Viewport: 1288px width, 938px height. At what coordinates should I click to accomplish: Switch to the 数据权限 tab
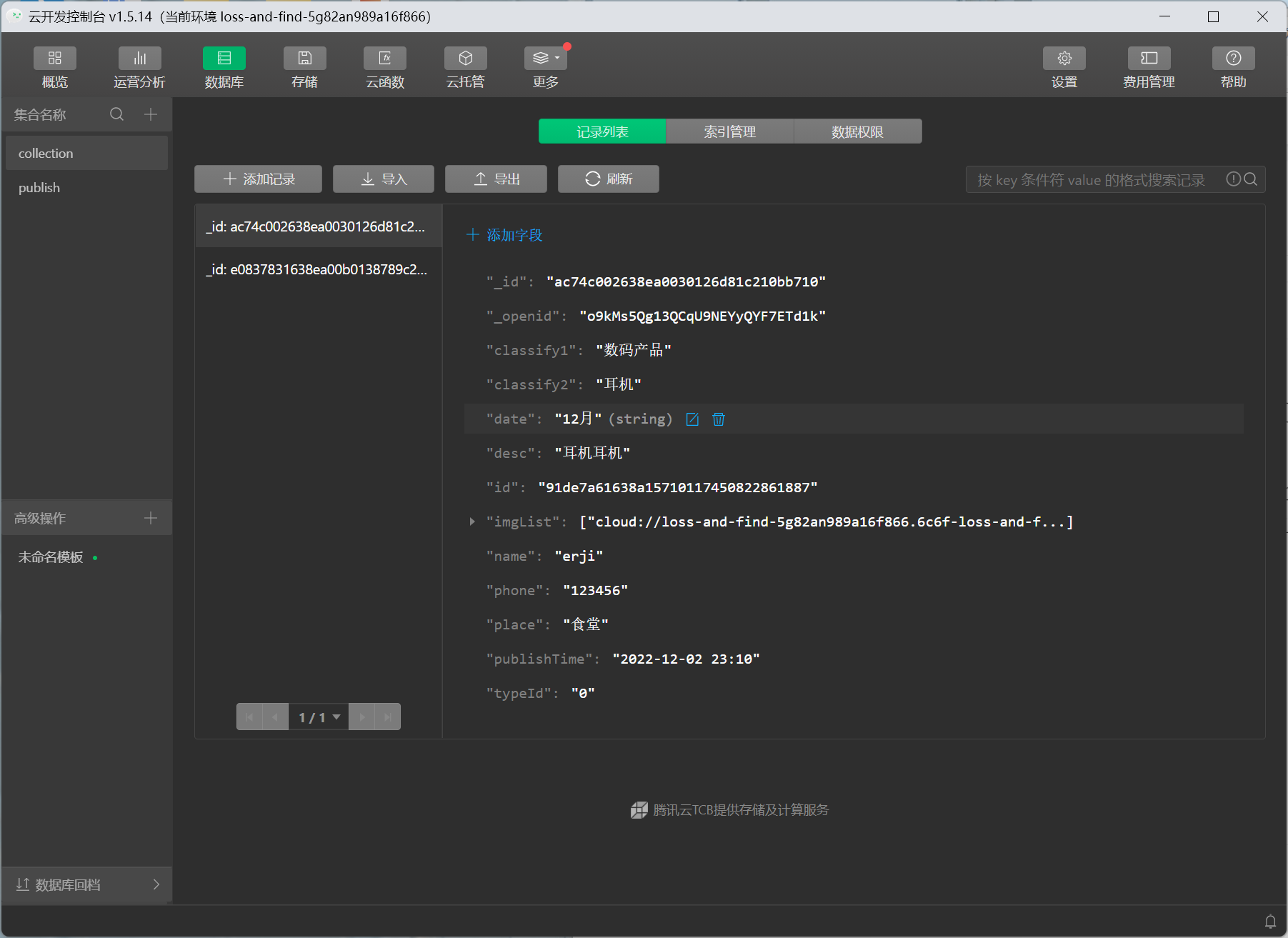tap(857, 132)
